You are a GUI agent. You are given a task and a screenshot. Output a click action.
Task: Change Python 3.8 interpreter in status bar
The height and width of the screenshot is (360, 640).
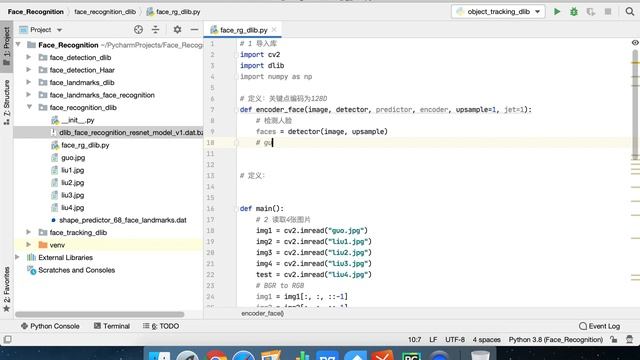point(556,339)
